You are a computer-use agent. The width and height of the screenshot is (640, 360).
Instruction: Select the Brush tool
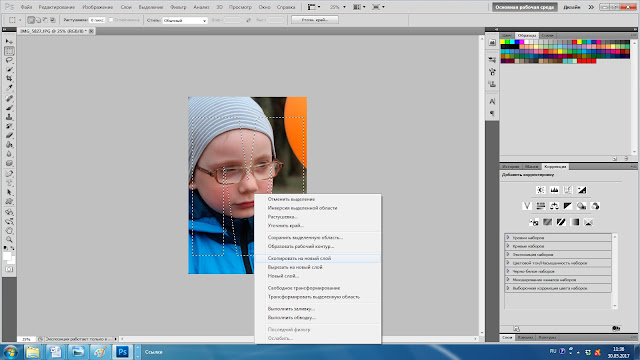tap(9, 108)
